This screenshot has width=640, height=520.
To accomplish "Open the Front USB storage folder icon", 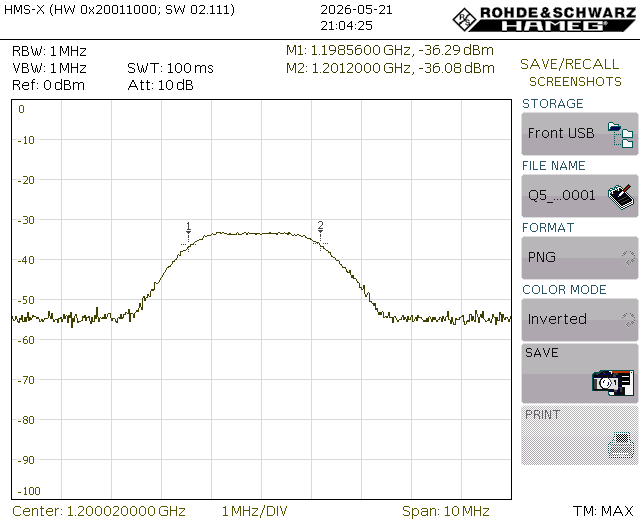I will (620, 134).
